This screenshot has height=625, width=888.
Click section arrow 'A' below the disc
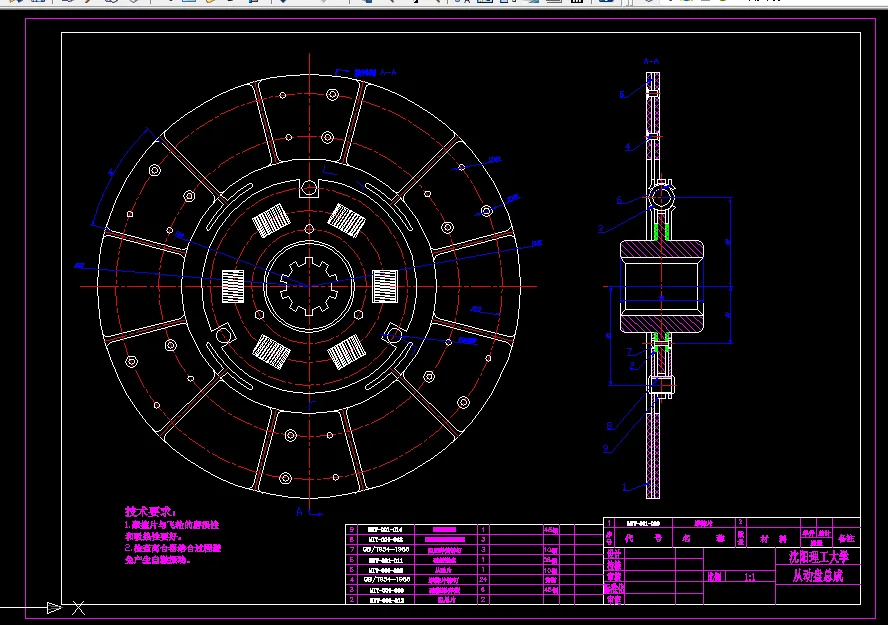pos(299,512)
